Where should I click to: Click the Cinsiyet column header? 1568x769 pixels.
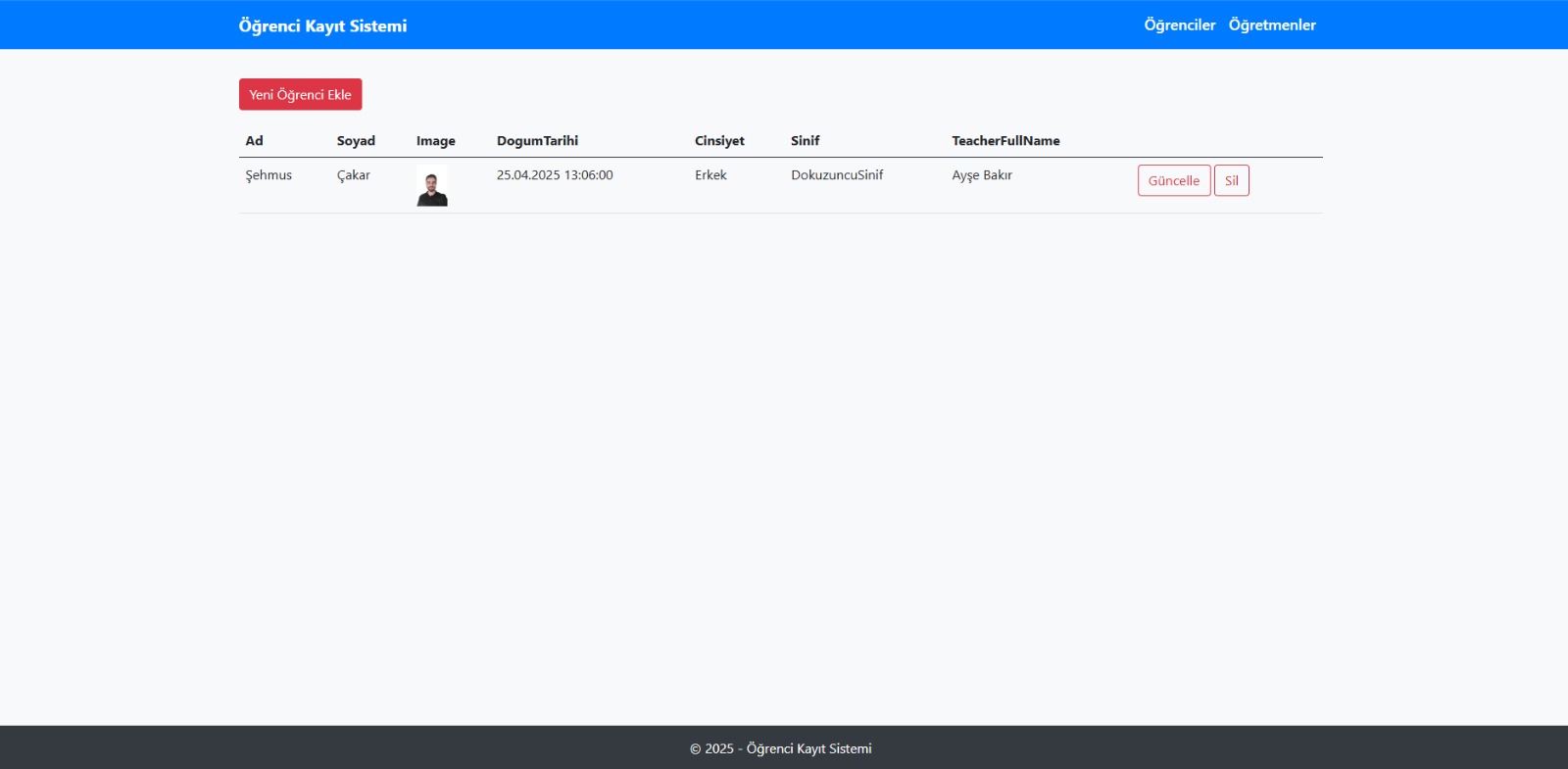pos(719,141)
